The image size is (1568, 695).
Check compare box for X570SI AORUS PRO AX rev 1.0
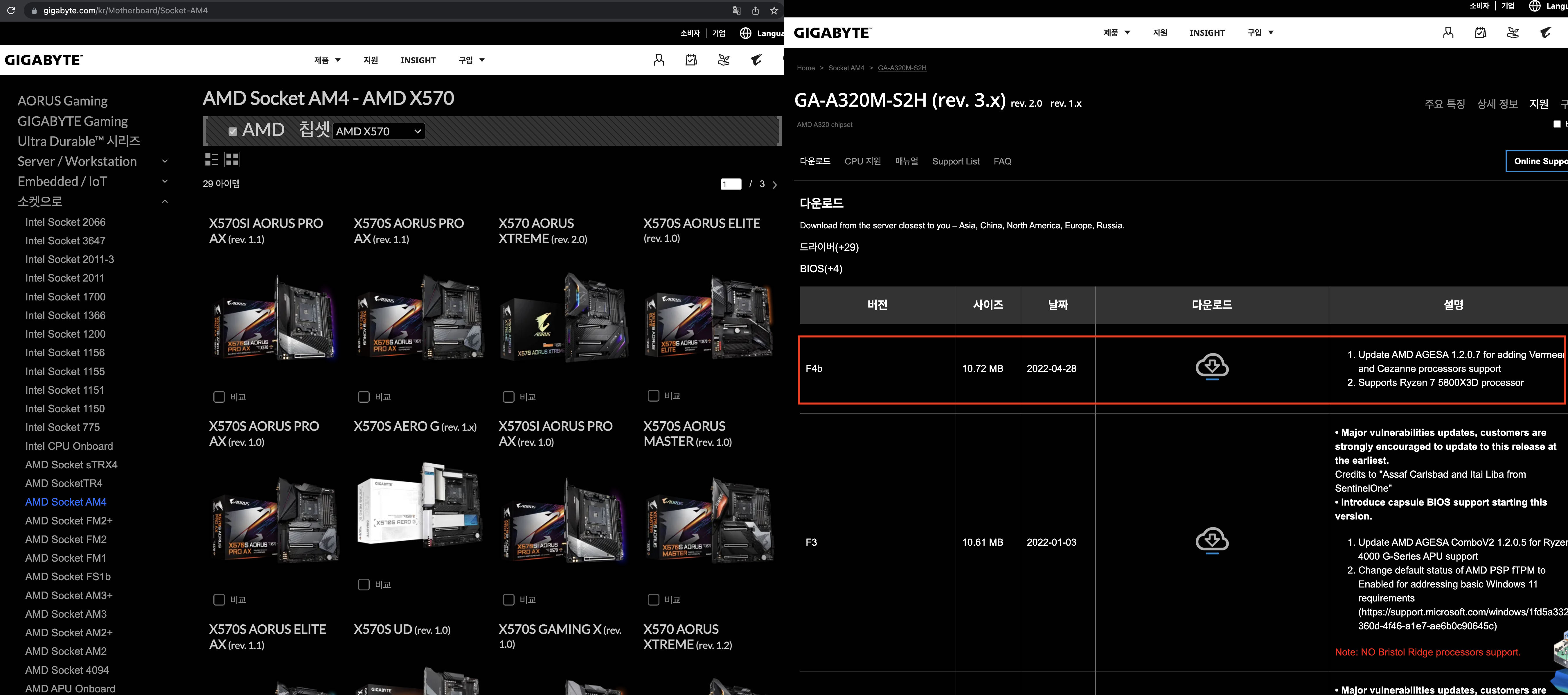pos(509,599)
